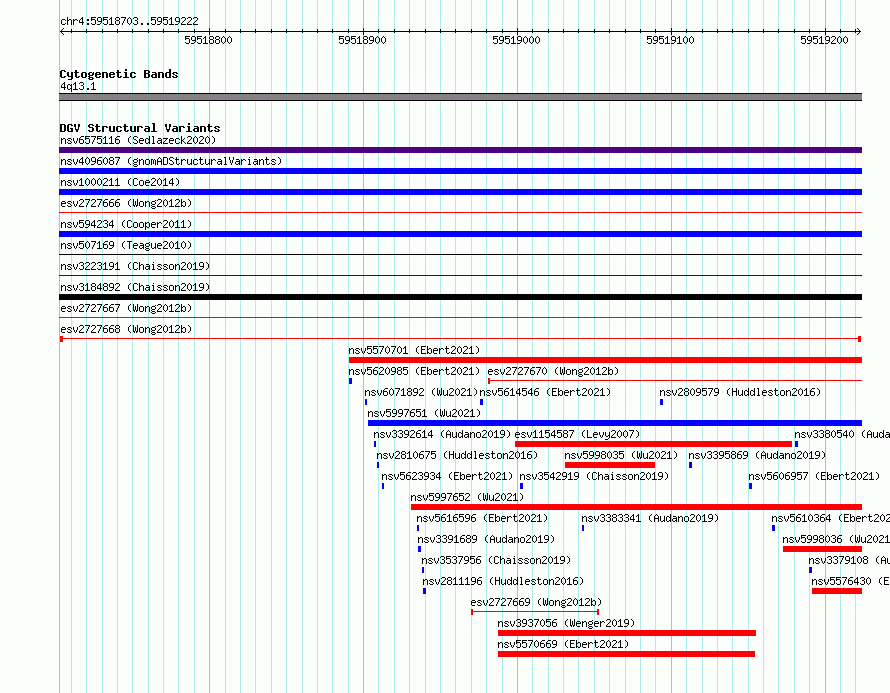
Task: Click red bar of nsv5998036
Action: click(822, 549)
